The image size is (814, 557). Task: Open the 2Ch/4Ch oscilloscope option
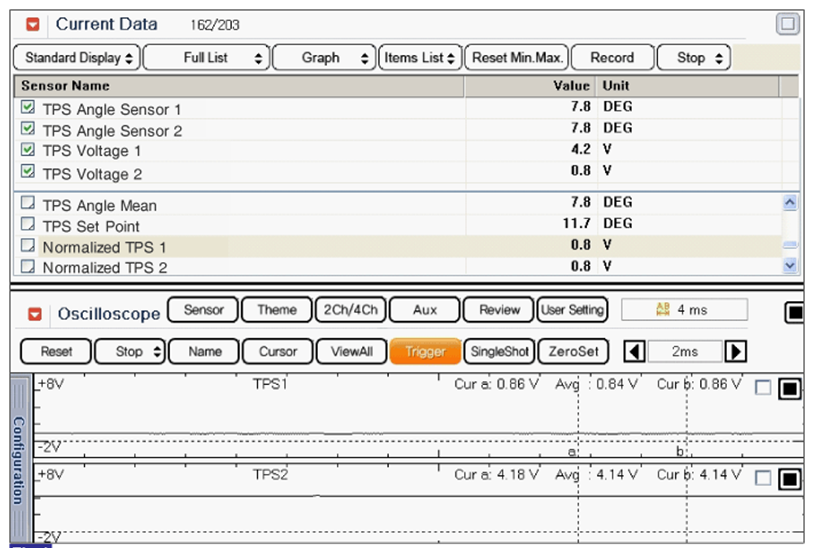349,310
